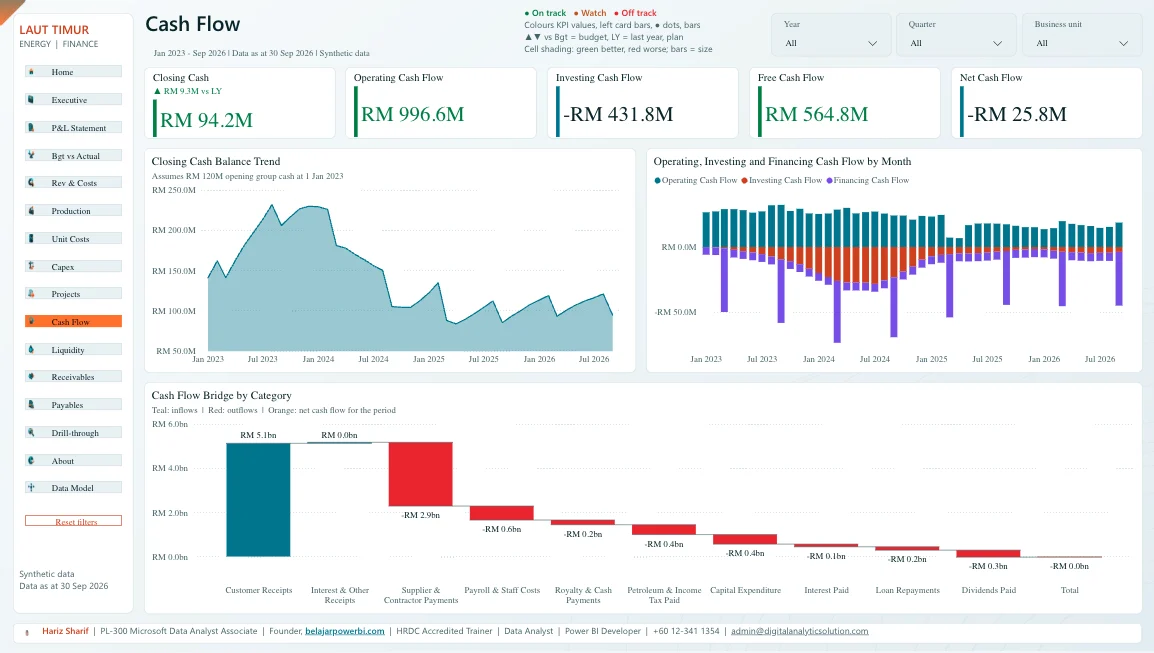The width and height of the screenshot is (1154, 653).
Task: Click the Watch status legend label
Action: [x=593, y=13]
